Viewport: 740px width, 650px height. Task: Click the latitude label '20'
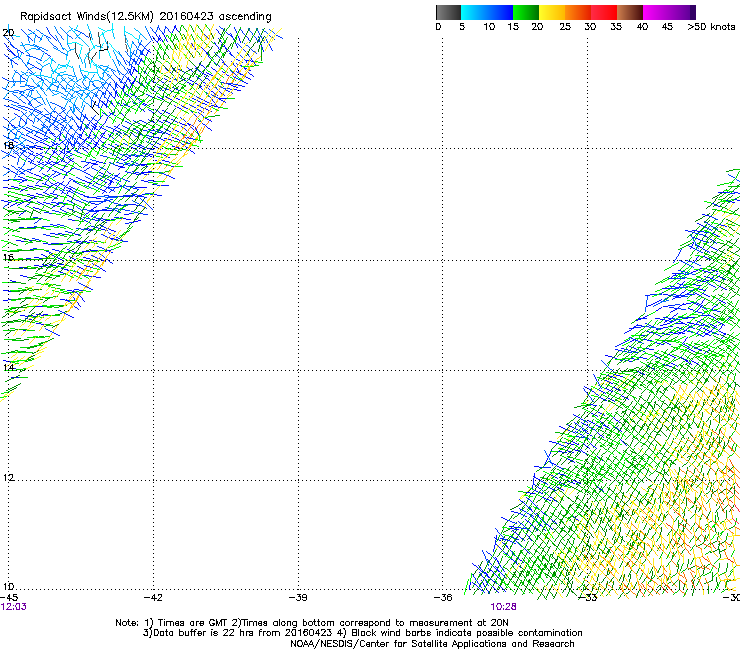[8, 33]
